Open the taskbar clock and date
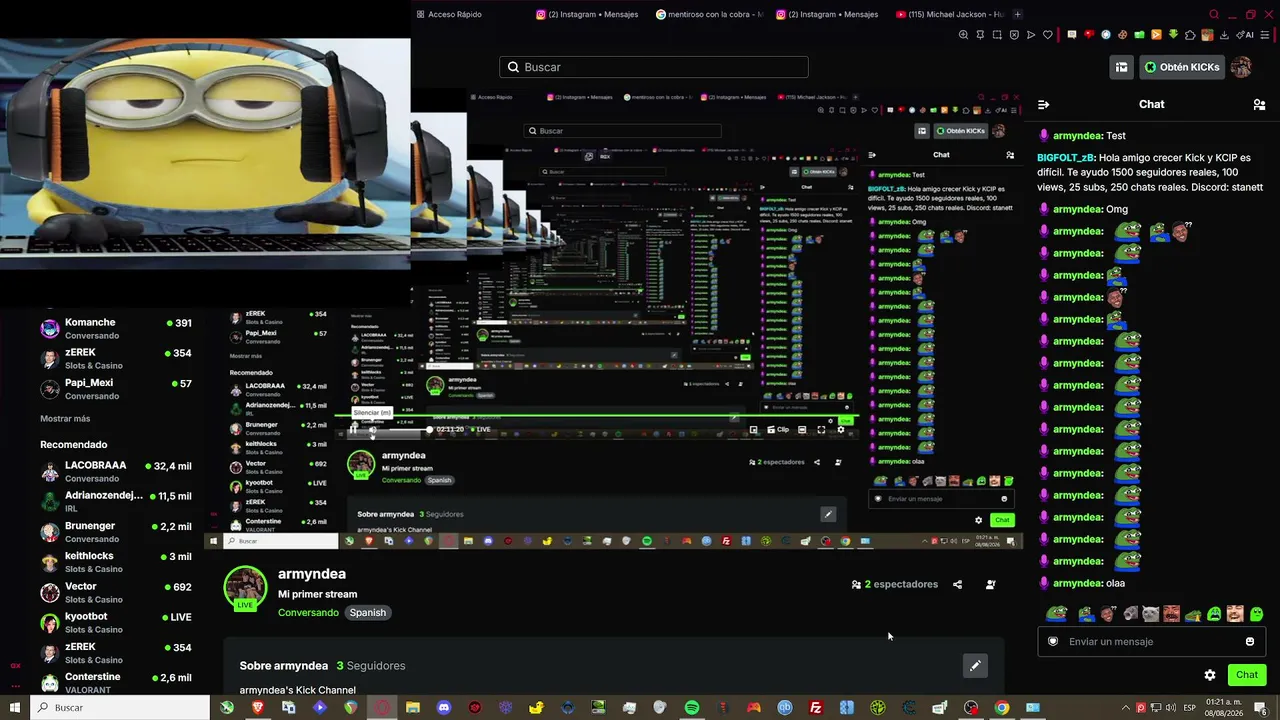The image size is (1280, 720). [x=1225, y=708]
